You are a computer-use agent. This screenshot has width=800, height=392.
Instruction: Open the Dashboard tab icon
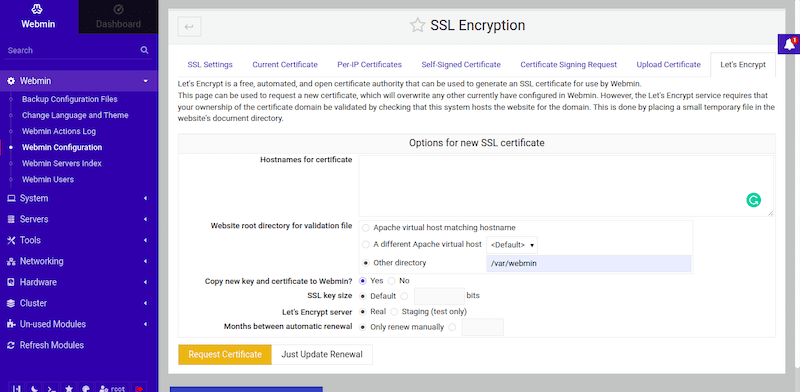[x=118, y=10]
